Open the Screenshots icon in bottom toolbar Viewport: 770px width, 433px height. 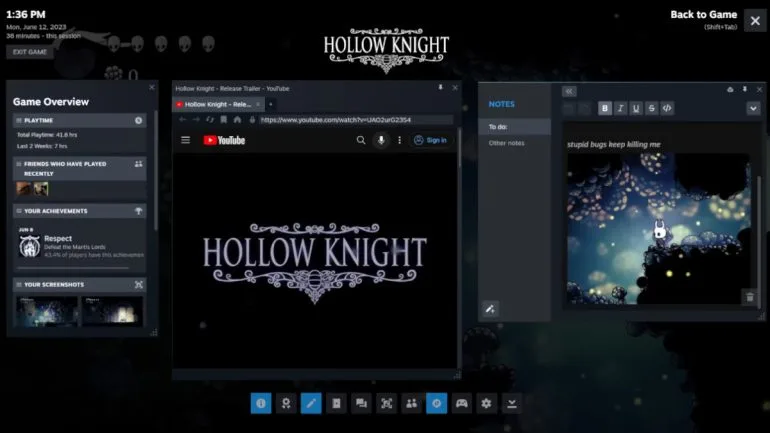click(x=386, y=403)
